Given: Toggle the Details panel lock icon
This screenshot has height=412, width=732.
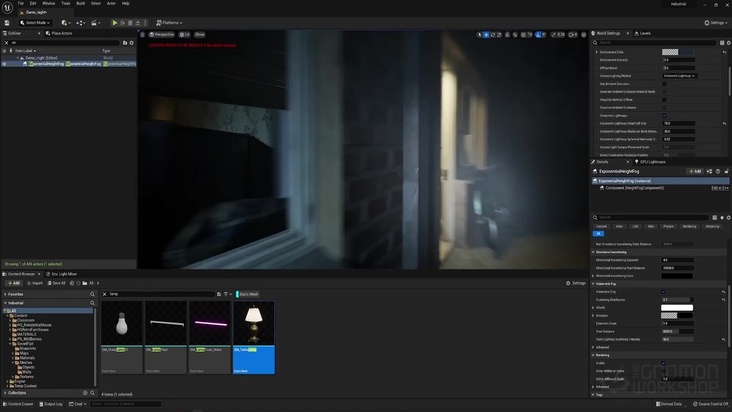Looking at the screenshot, I should pos(726,171).
